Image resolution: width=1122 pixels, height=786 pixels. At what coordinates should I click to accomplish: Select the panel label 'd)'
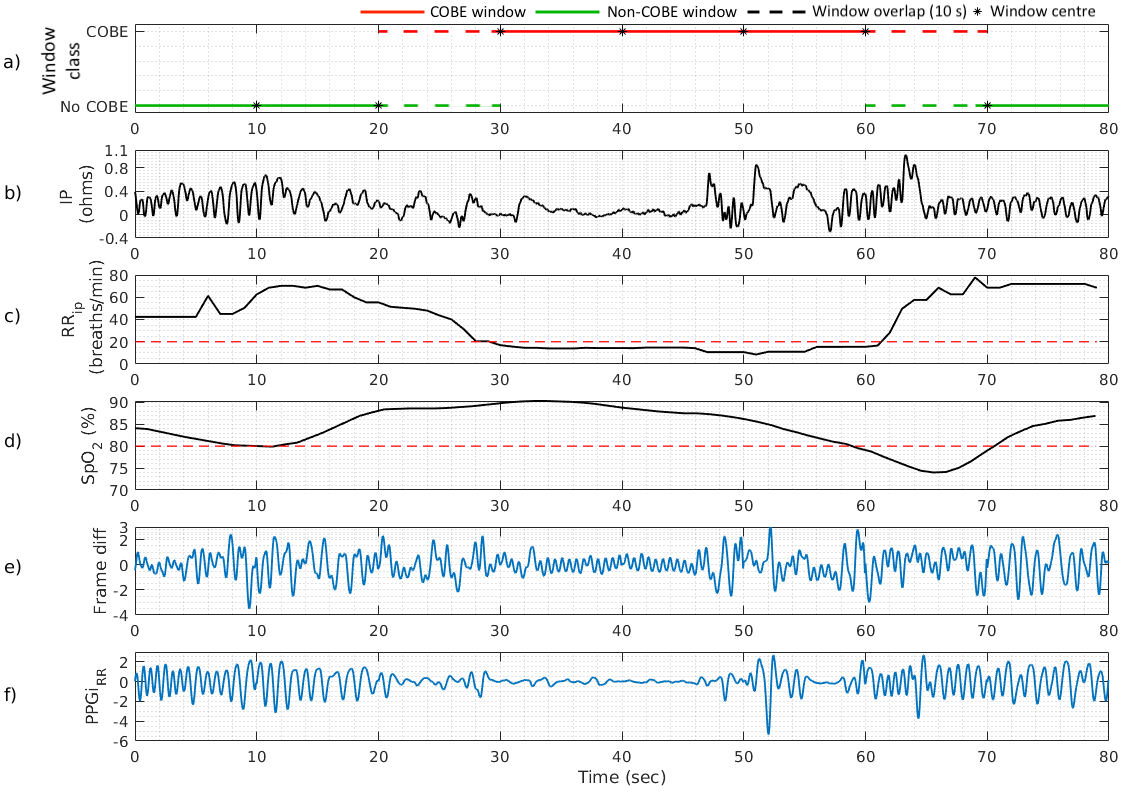point(11,441)
